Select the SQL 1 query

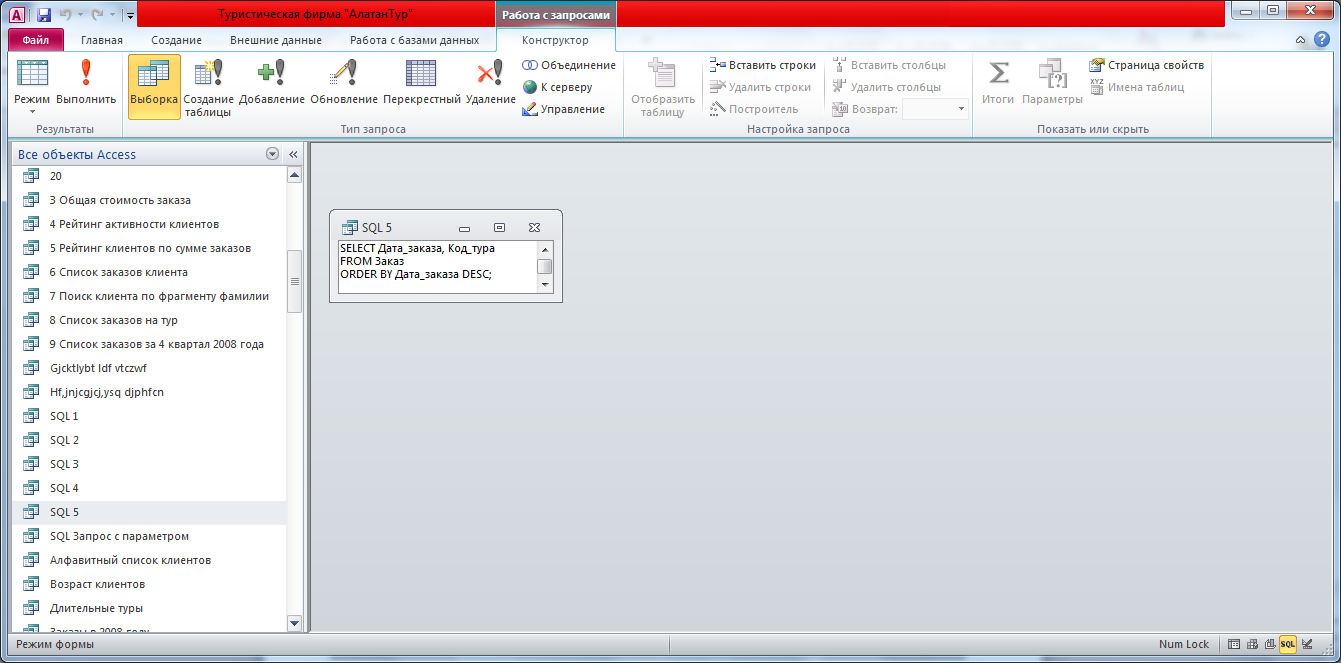pos(150,416)
